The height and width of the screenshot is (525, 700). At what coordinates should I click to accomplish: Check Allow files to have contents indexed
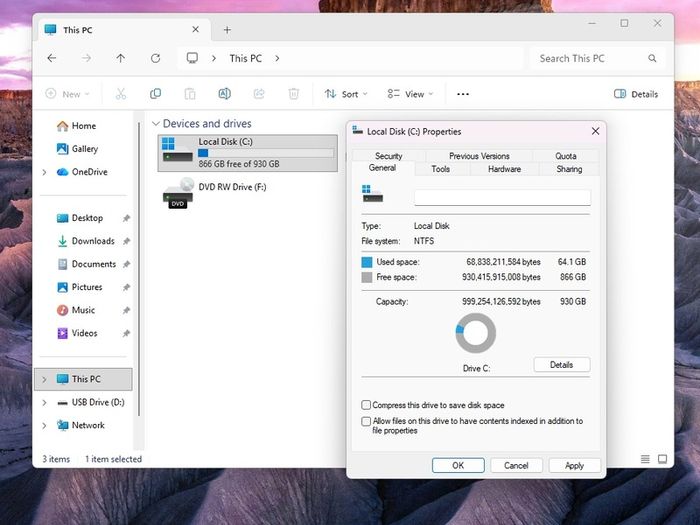pyautogui.click(x=366, y=421)
